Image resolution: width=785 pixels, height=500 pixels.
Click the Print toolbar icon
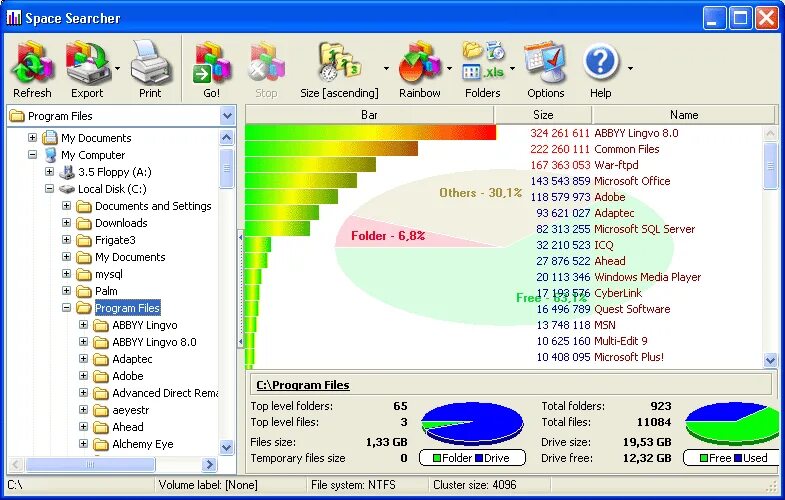[x=150, y=63]
